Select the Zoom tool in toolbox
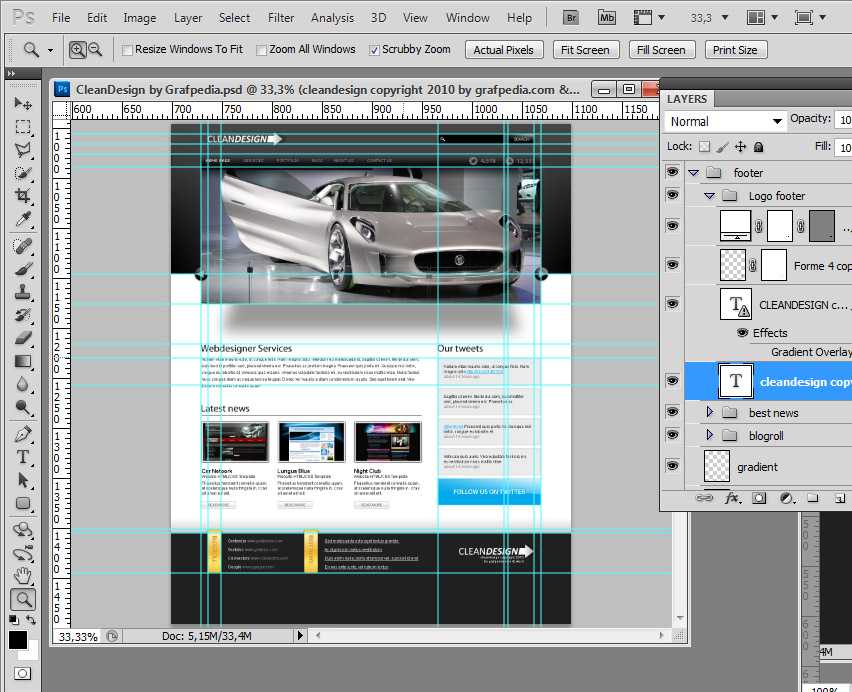This screenshot has height=692, width=852. point(23,600)
